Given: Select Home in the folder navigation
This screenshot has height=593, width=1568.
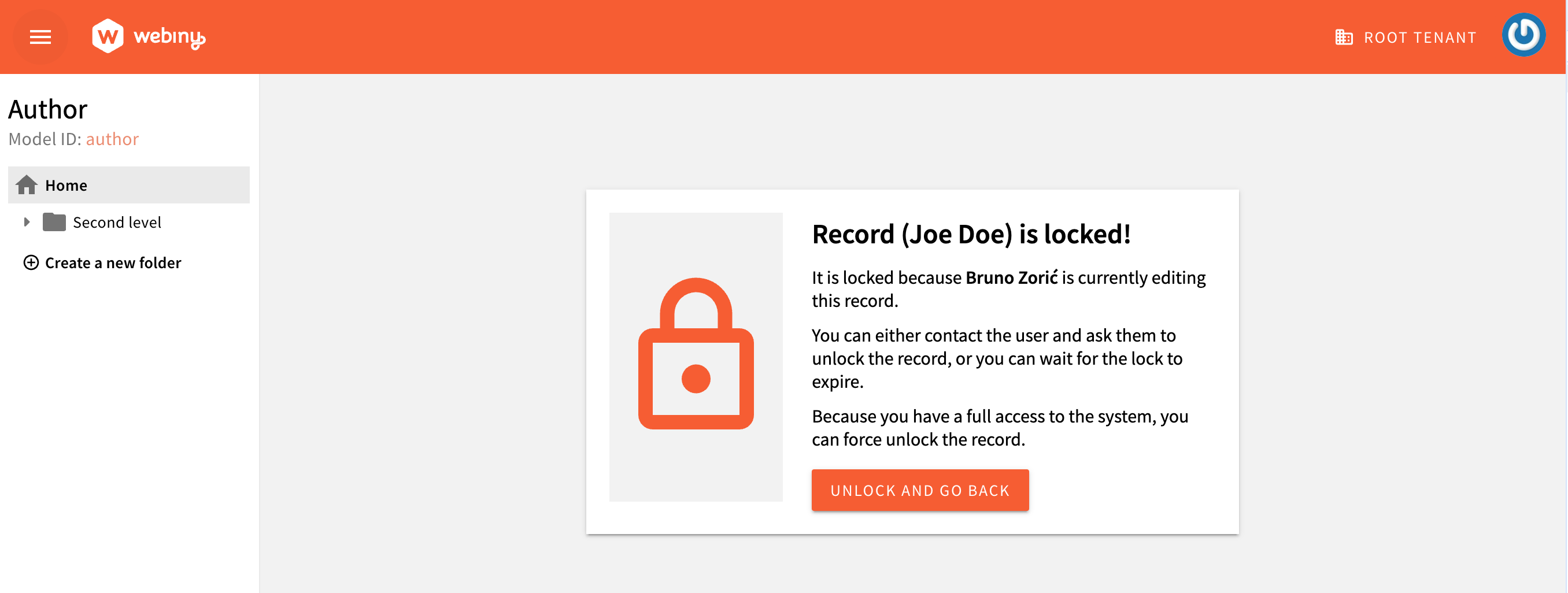Looking at the screenshot, I should pyautogui.click(x=66, y=184).
